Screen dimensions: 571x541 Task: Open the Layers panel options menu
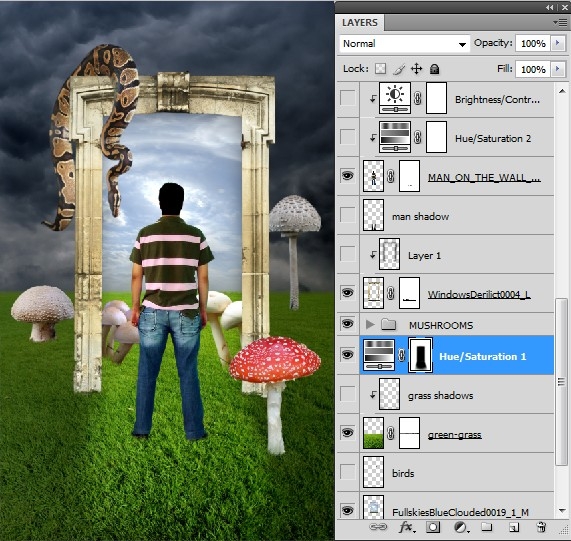pyautogui.click(x=560, y=23)
